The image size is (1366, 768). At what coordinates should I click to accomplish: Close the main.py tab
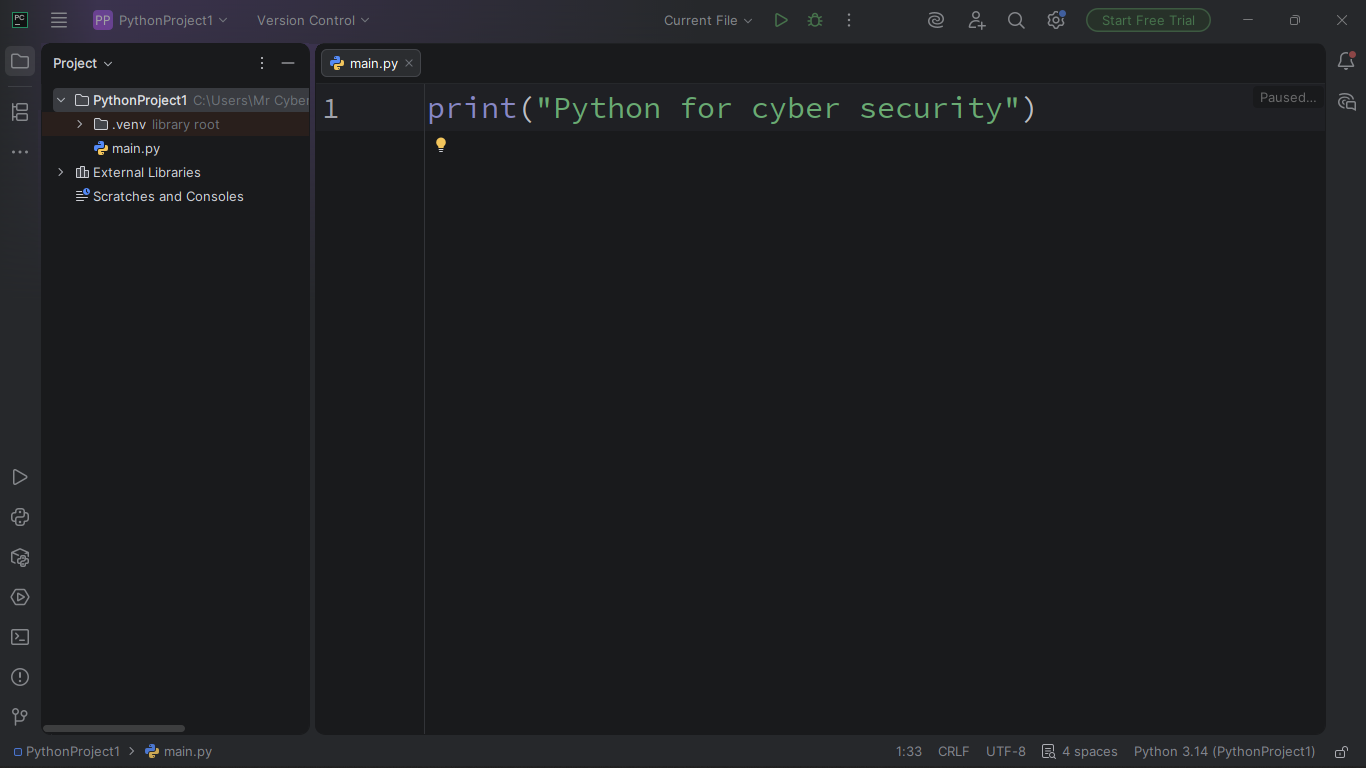[x=409, y=63]
